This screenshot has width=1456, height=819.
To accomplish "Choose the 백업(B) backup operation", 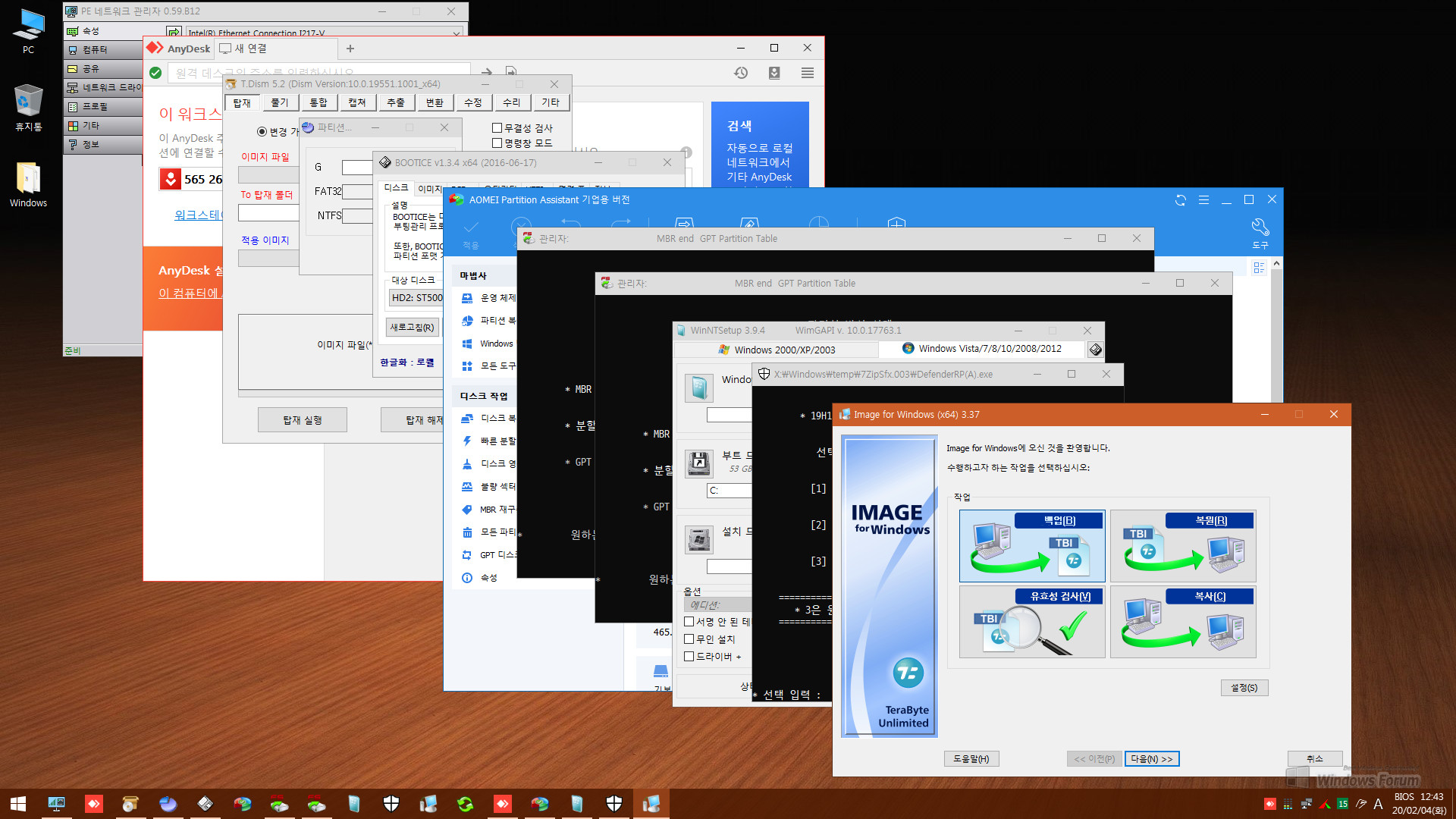I will (x=1031, y=546).
